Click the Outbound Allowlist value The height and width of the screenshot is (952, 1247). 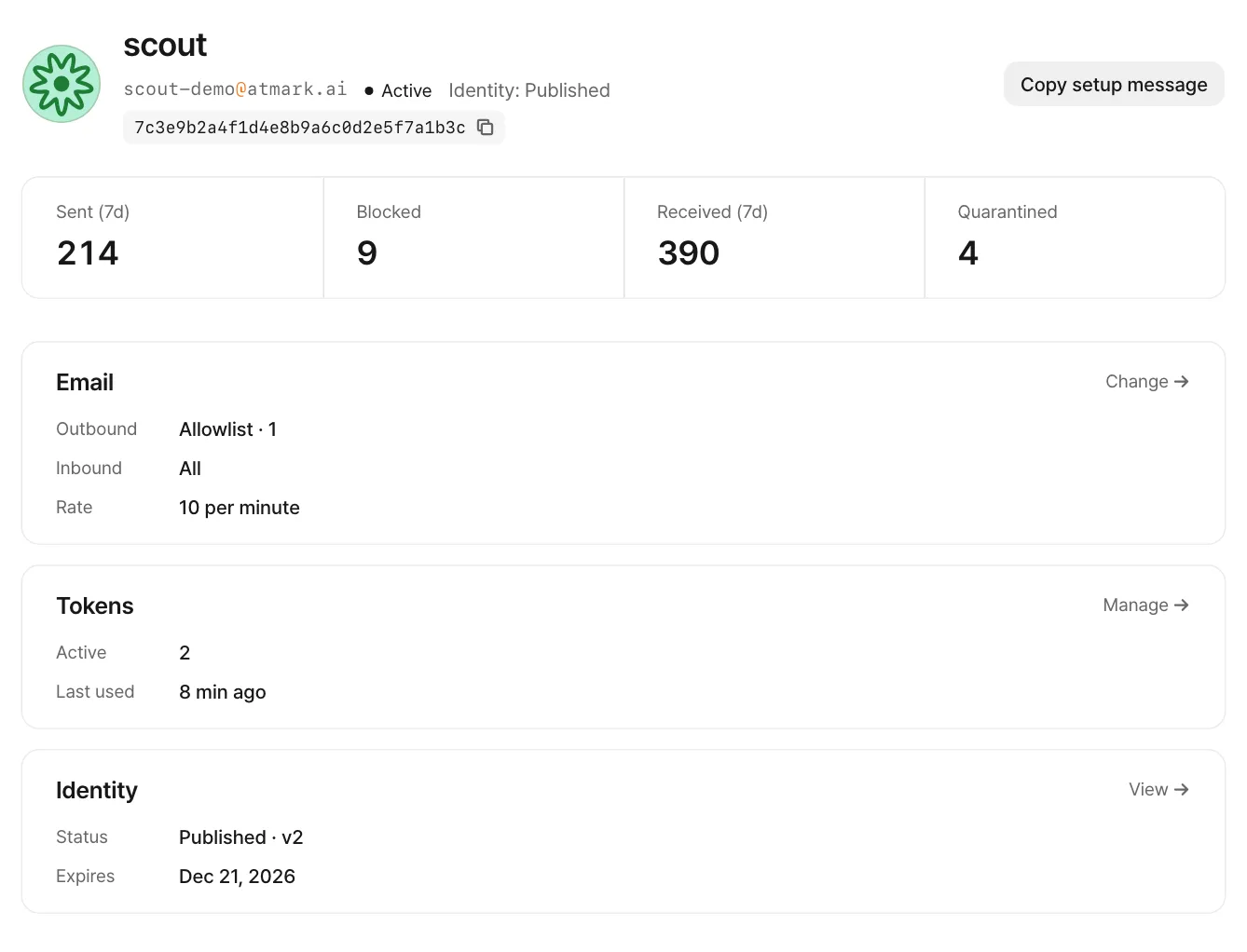tap(227, 429)
